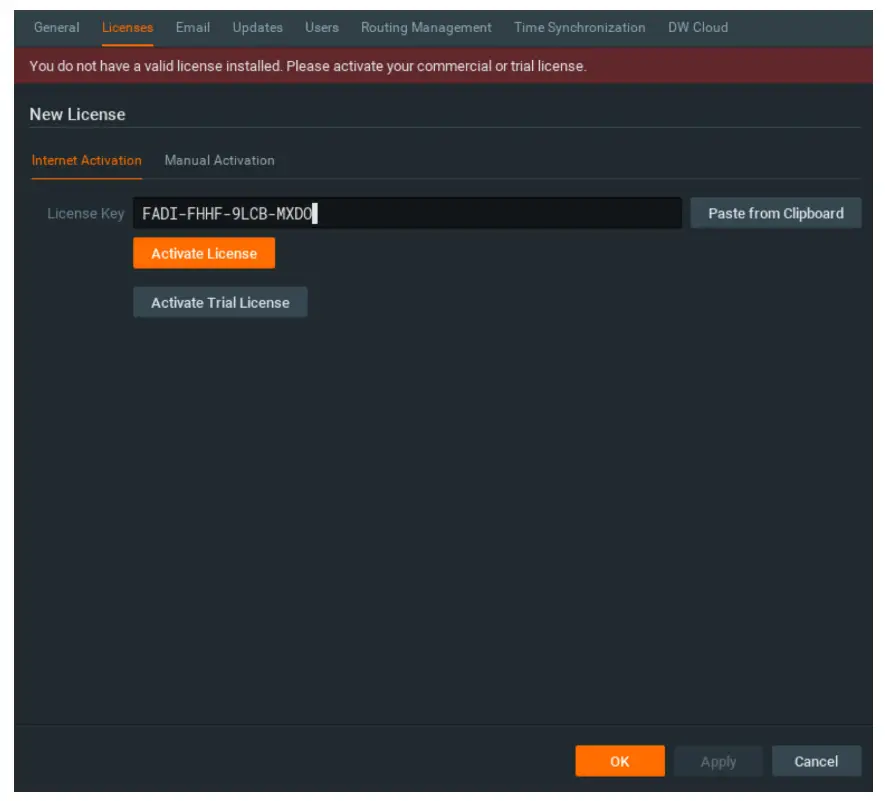The image size is (885, 801).
Task: Open the DW Cloud tab
Action: [x=698, y=27]
